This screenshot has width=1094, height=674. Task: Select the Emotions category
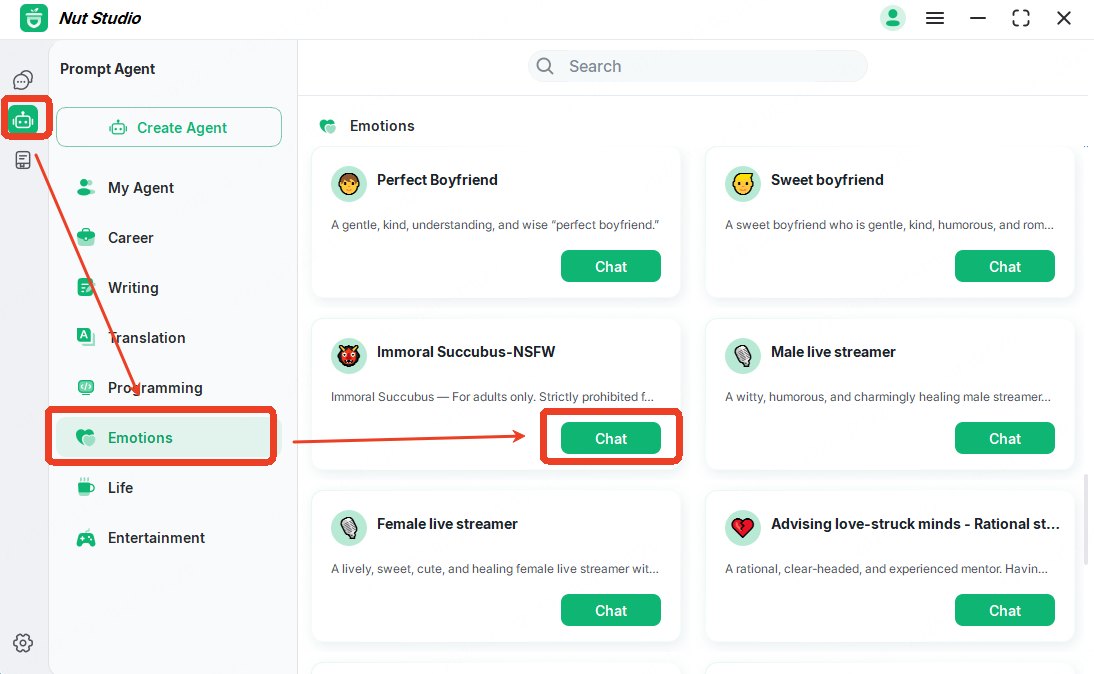click(x=140, y=437)
